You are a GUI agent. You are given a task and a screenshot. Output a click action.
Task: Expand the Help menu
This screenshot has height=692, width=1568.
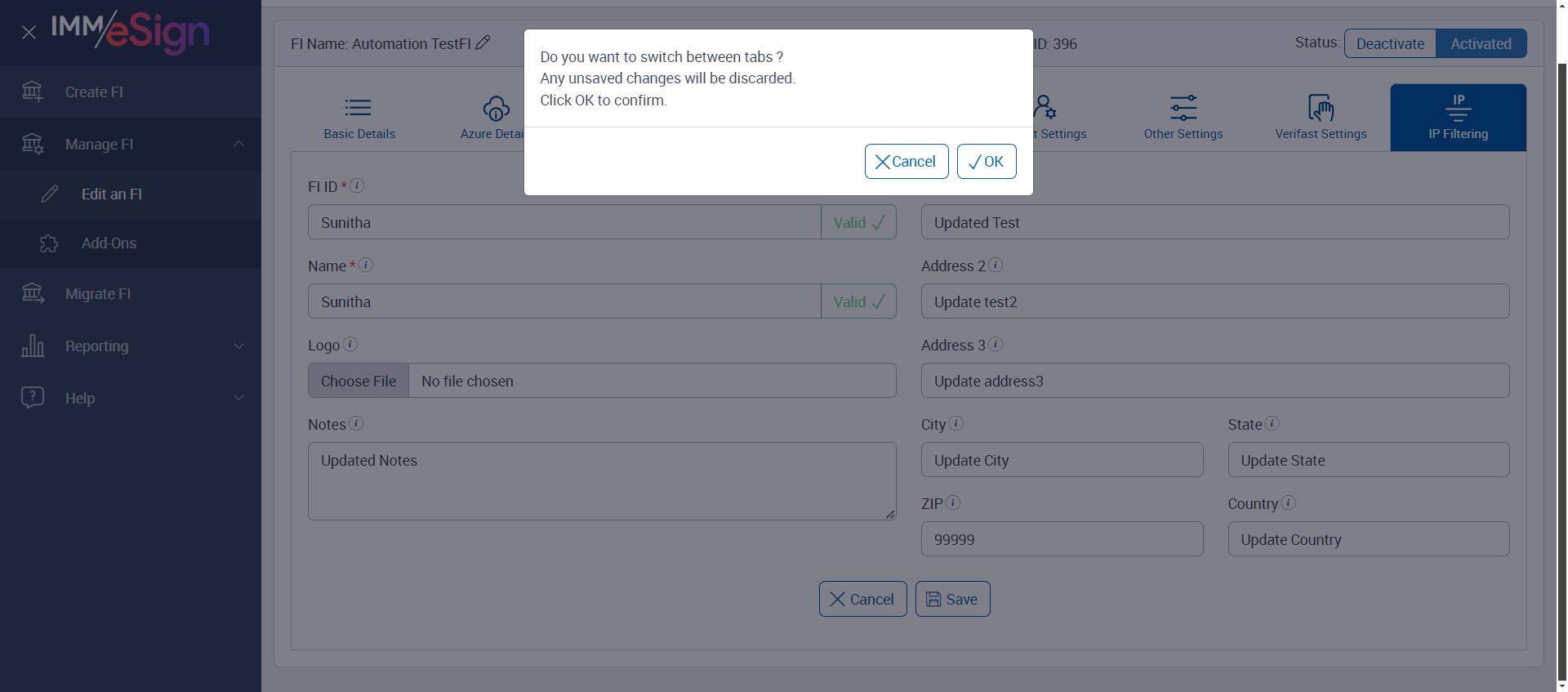[x=238, y=398]
